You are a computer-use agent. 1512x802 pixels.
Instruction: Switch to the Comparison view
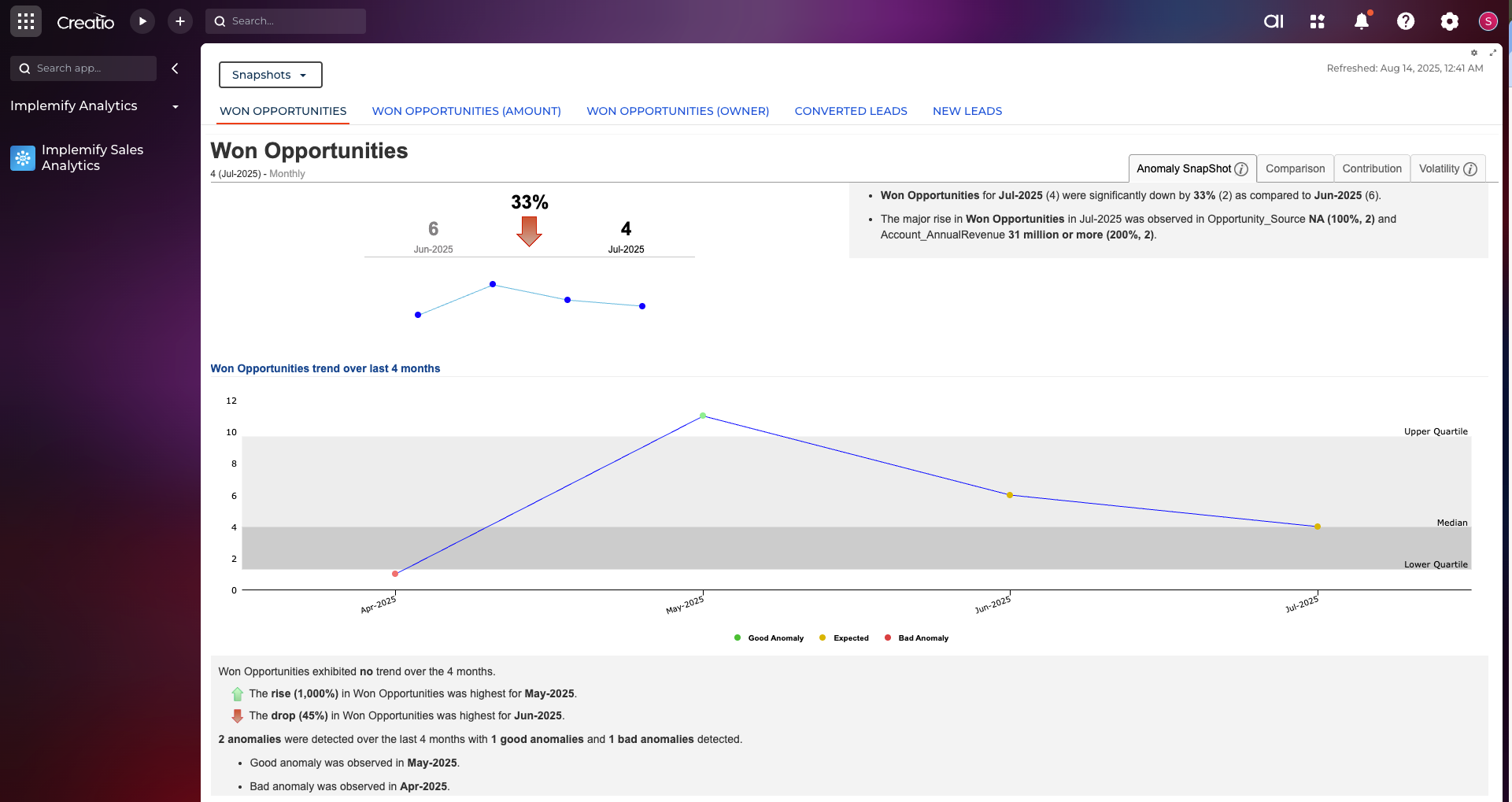[x=1296, y=168]
